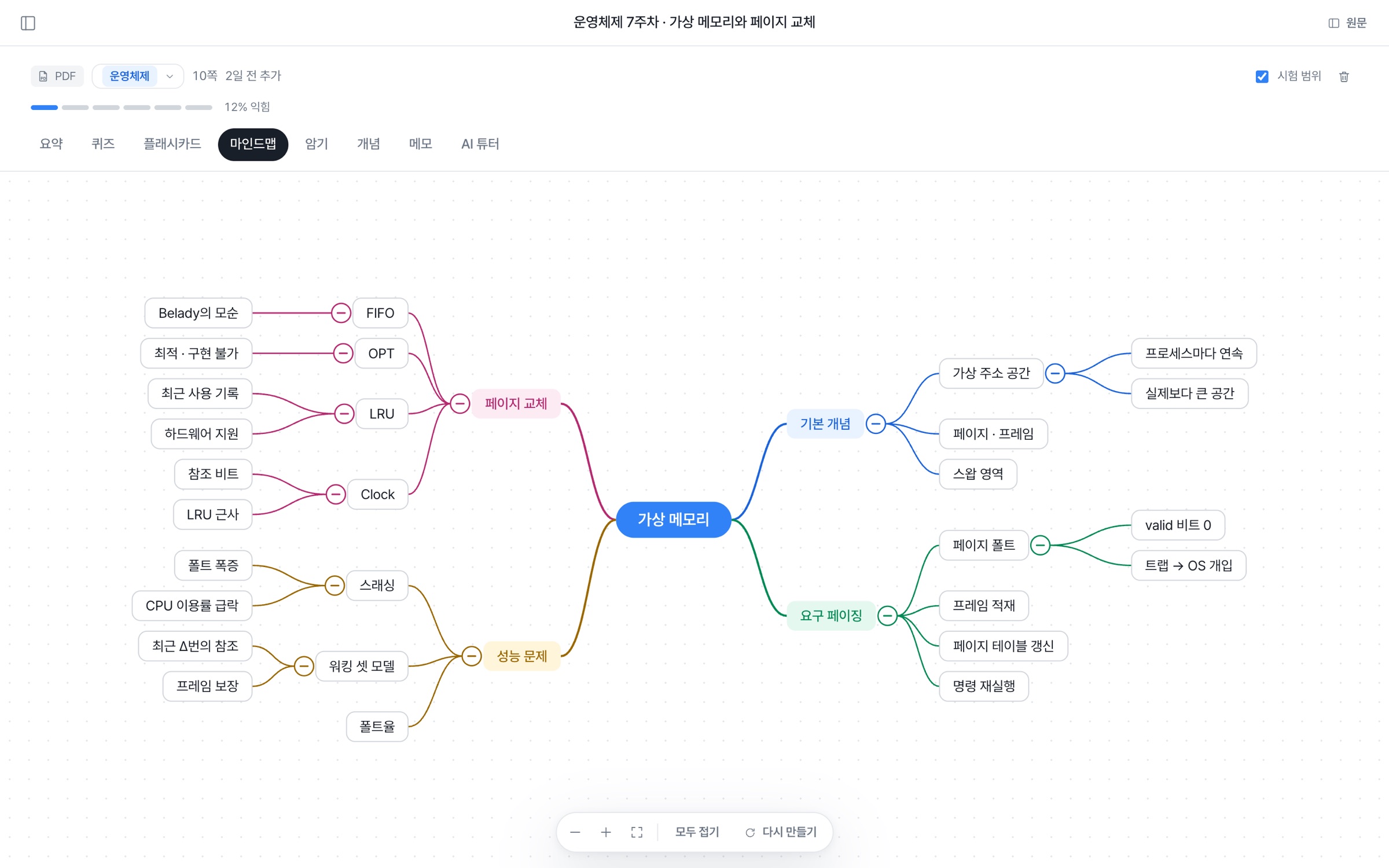
Task: Select the central 가상 메모리 node
Action: pyautogui.click(x=674, y=520)
